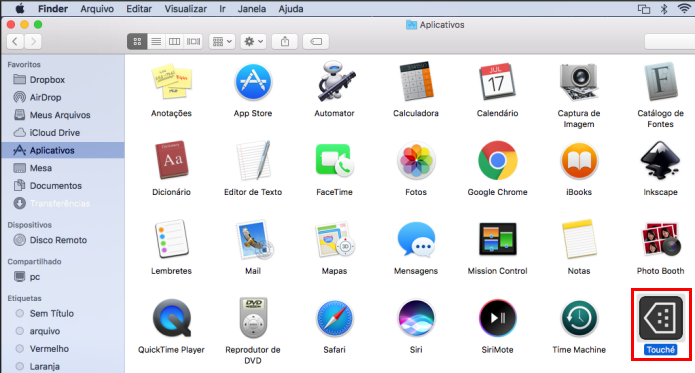The image size is (695, 373).
Task: Open the Ir menu
Action: pyautogui.click(x=223, y=8)
